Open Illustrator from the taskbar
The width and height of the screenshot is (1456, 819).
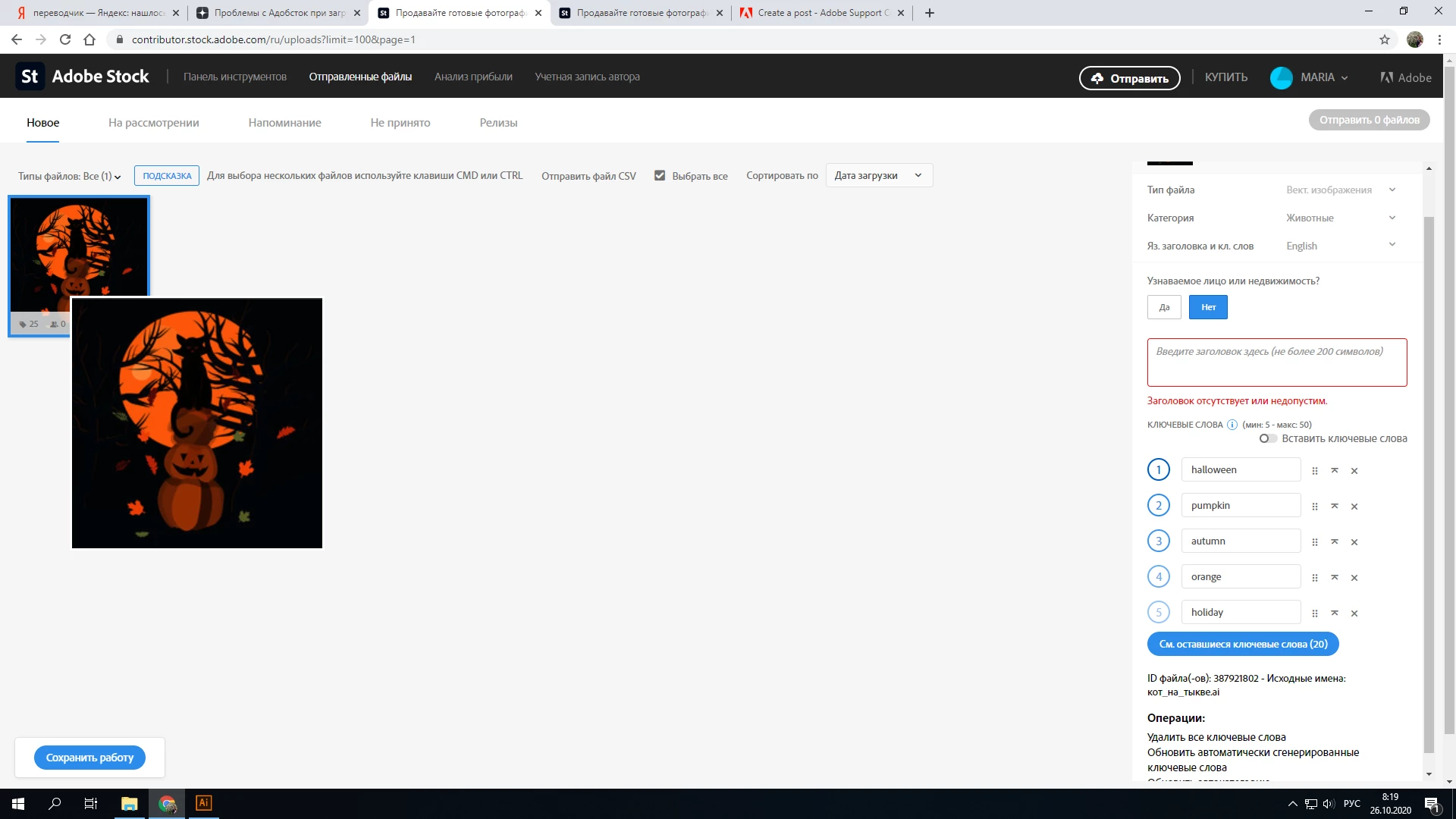[x=203, y=803]
